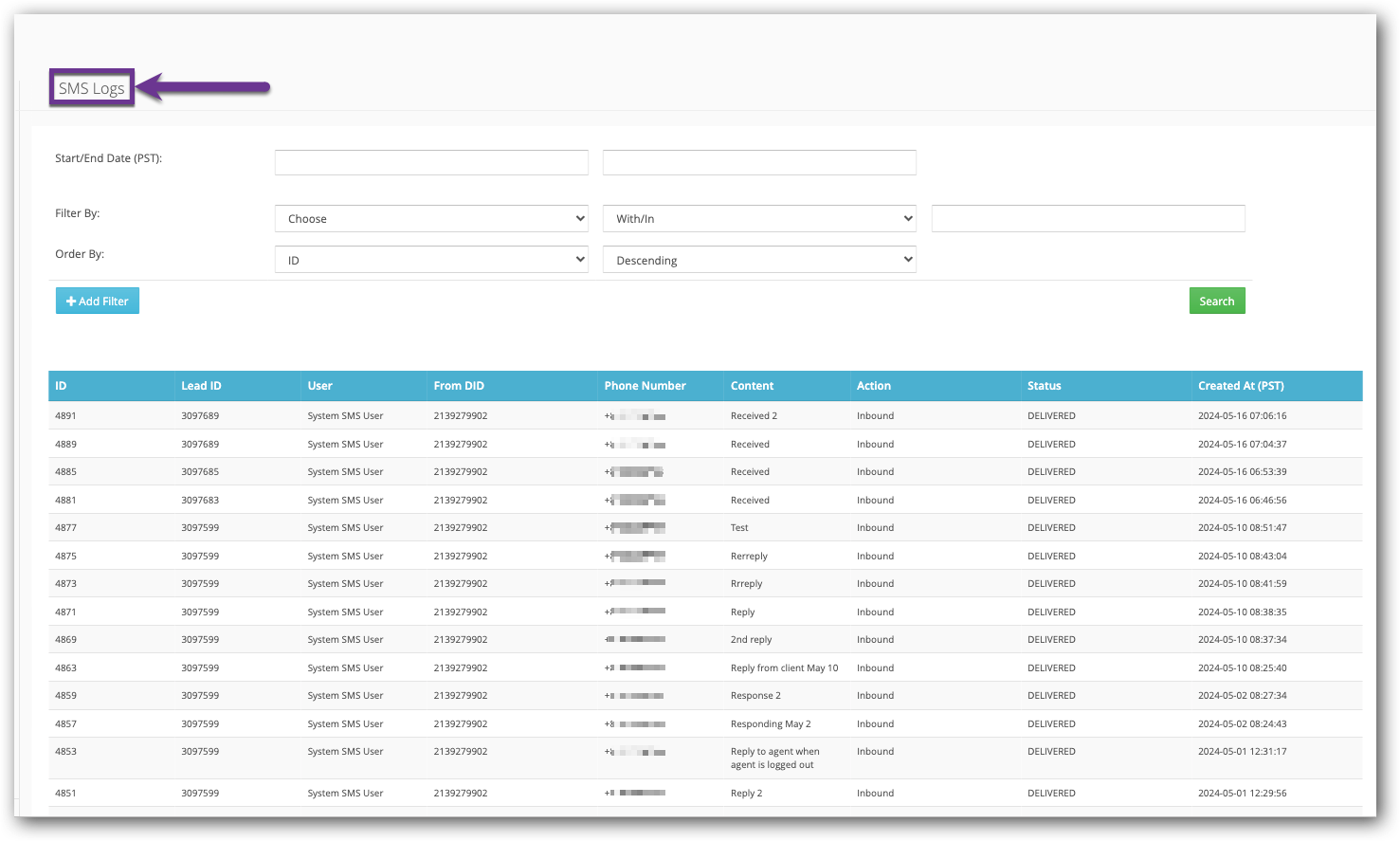Viewport: 1400px width, 841px height.
Task: Click the SMS Logs page heading
Action: (x=92, y=88)
